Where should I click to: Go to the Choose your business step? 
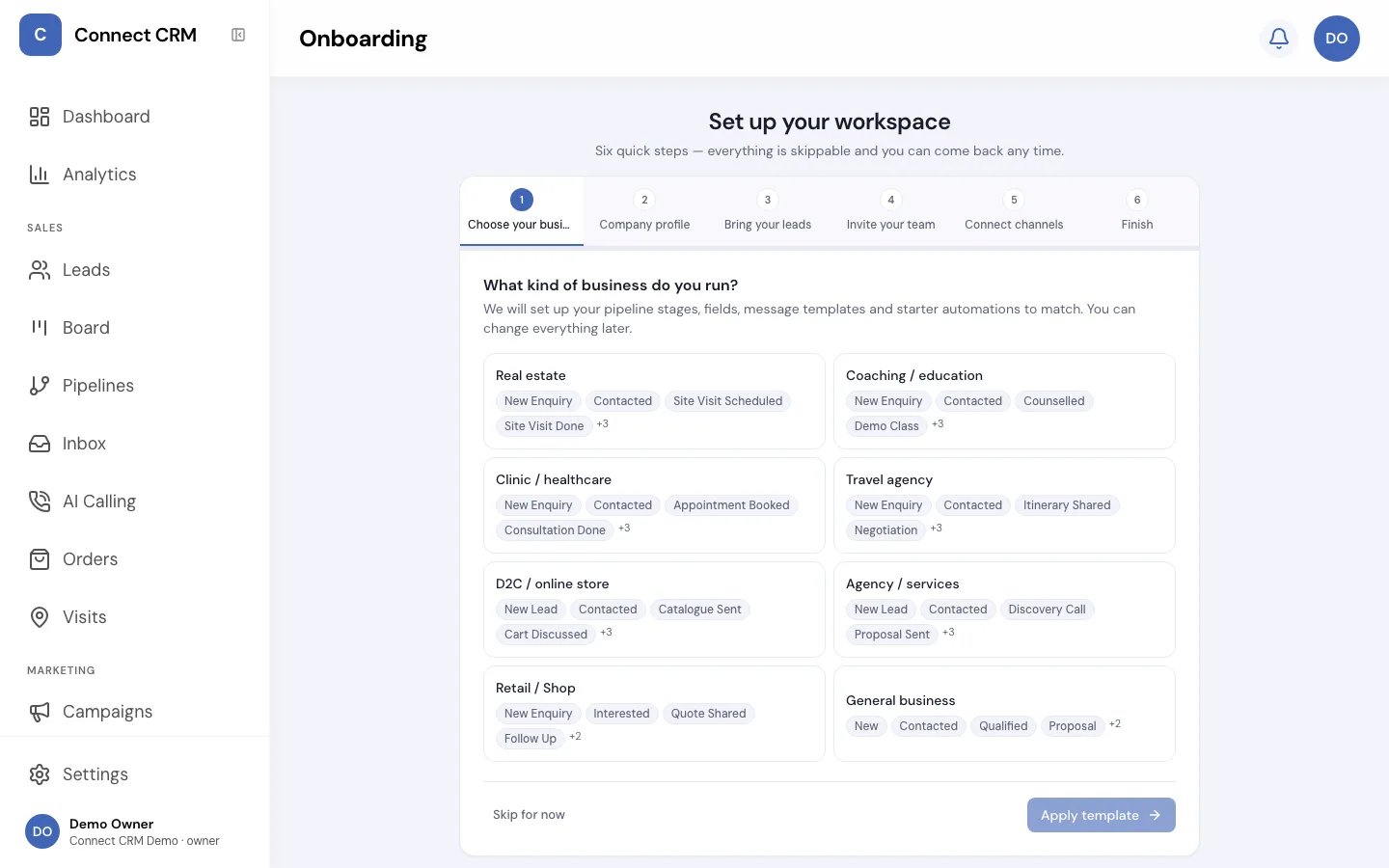pyautogui.click(x=522, y=211)
